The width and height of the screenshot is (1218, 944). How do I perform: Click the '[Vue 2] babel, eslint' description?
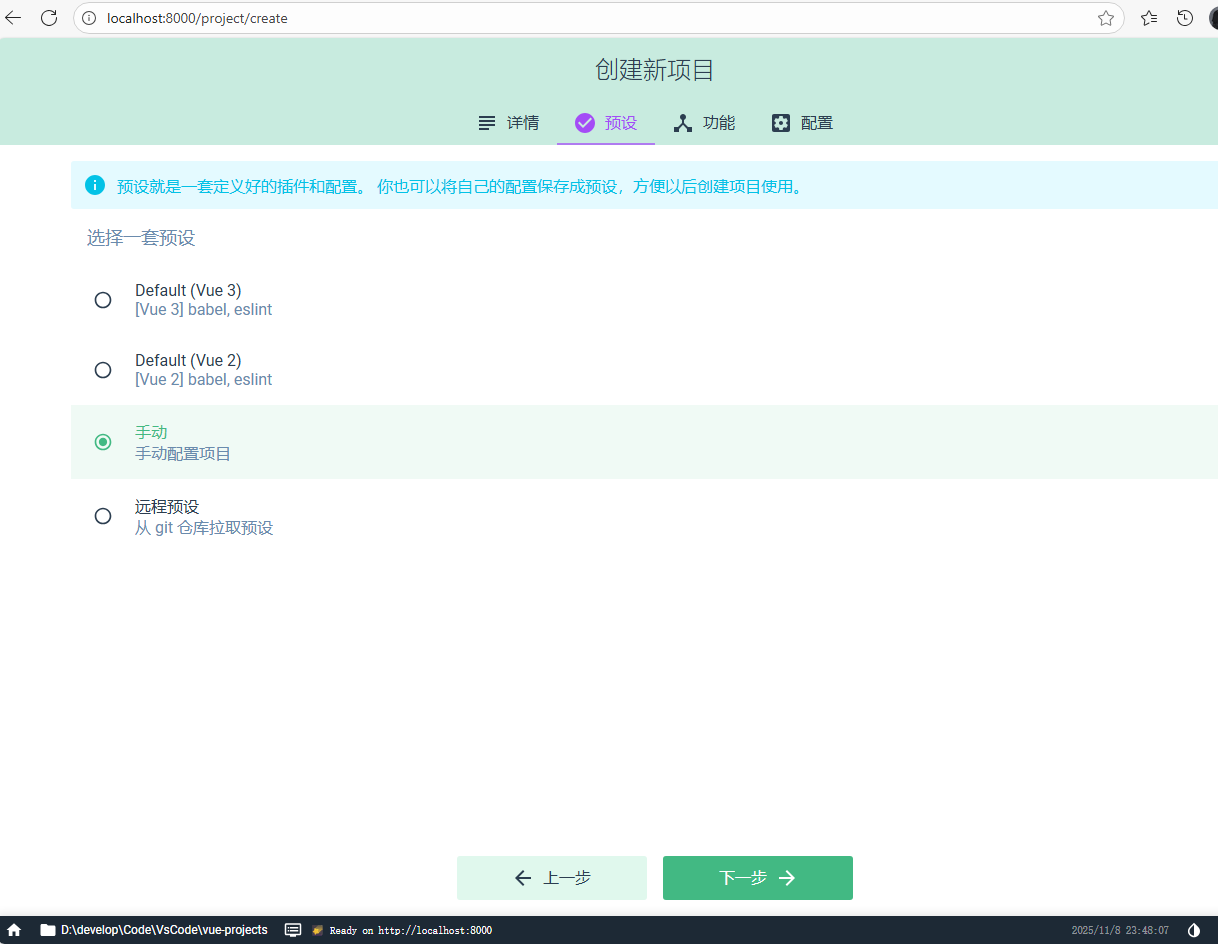pyautogui.click(x=204, y=380)
